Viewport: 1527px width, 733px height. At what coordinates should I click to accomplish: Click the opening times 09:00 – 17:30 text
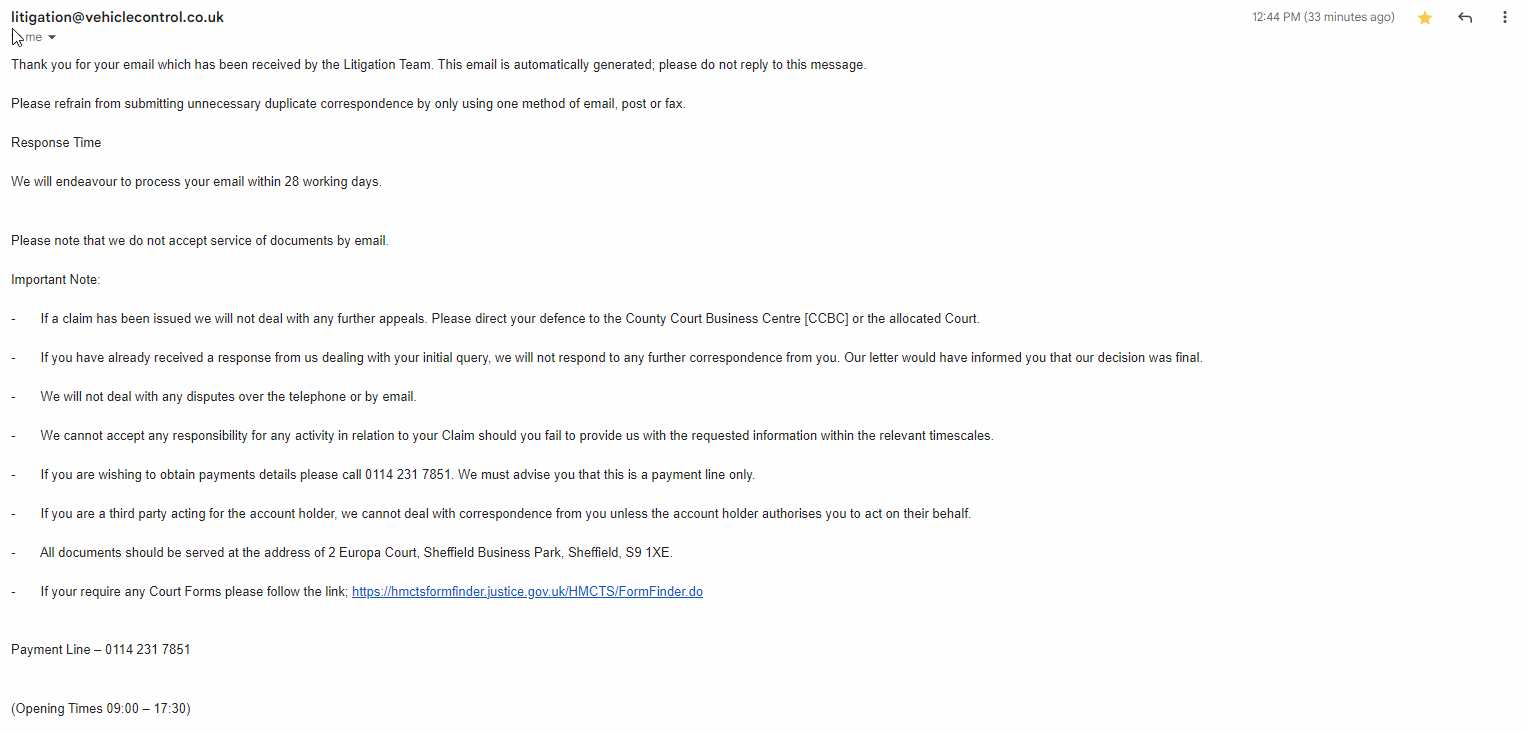click(101, 709)
